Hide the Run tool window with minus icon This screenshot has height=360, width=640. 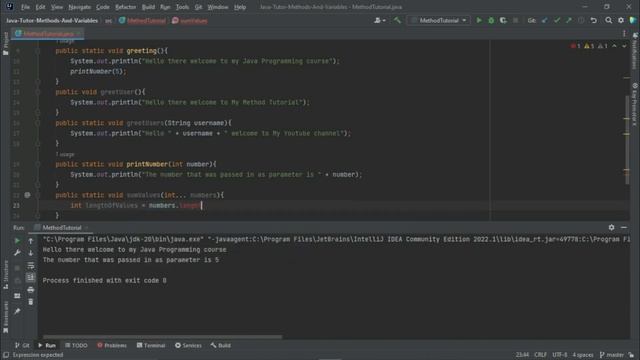[x=624, y=227]
